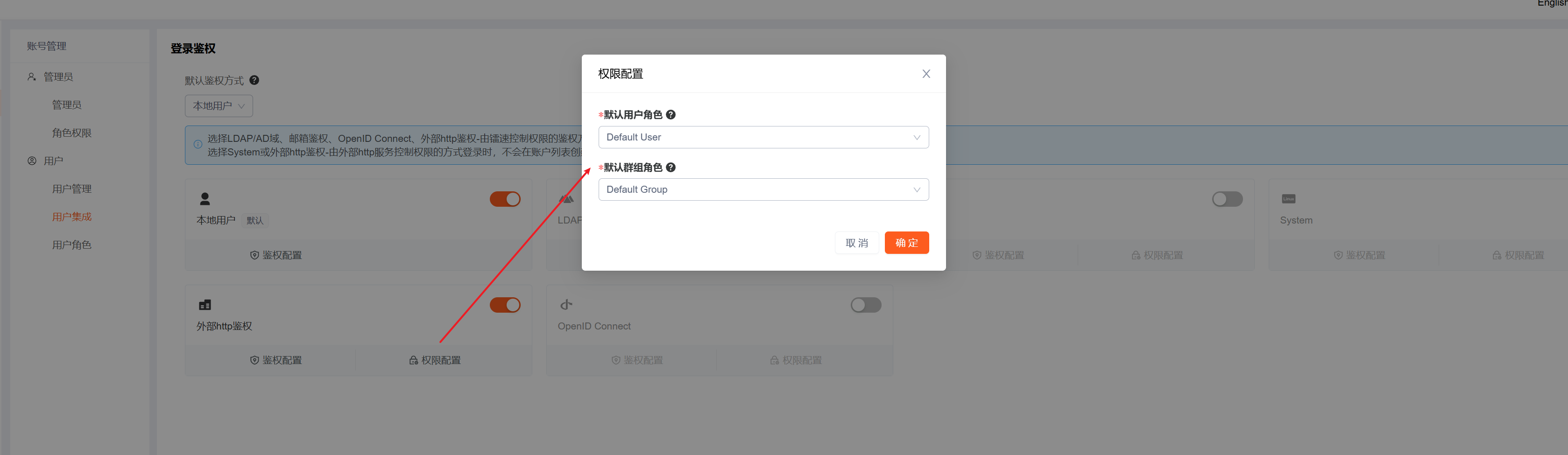This screenshot has height=455, width=1568.
Task: Expand the Default Group role dropdown
Action: (763, 189)
